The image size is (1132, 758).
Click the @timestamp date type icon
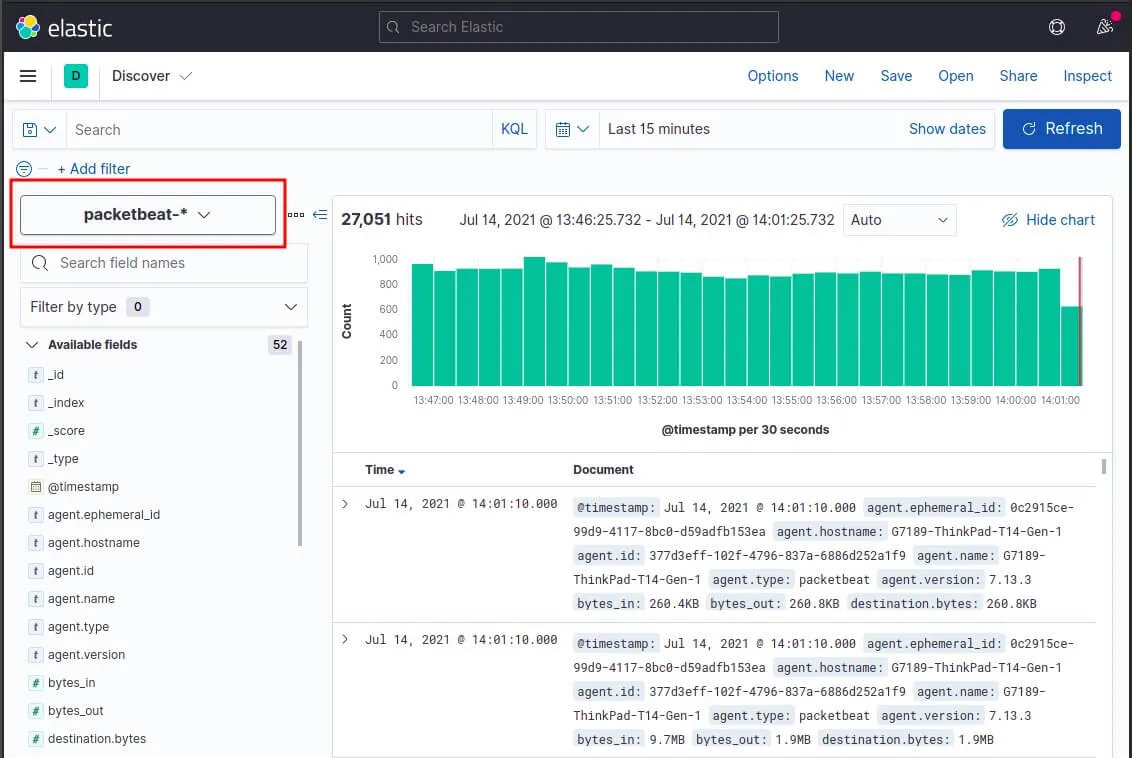coord(35,487)
